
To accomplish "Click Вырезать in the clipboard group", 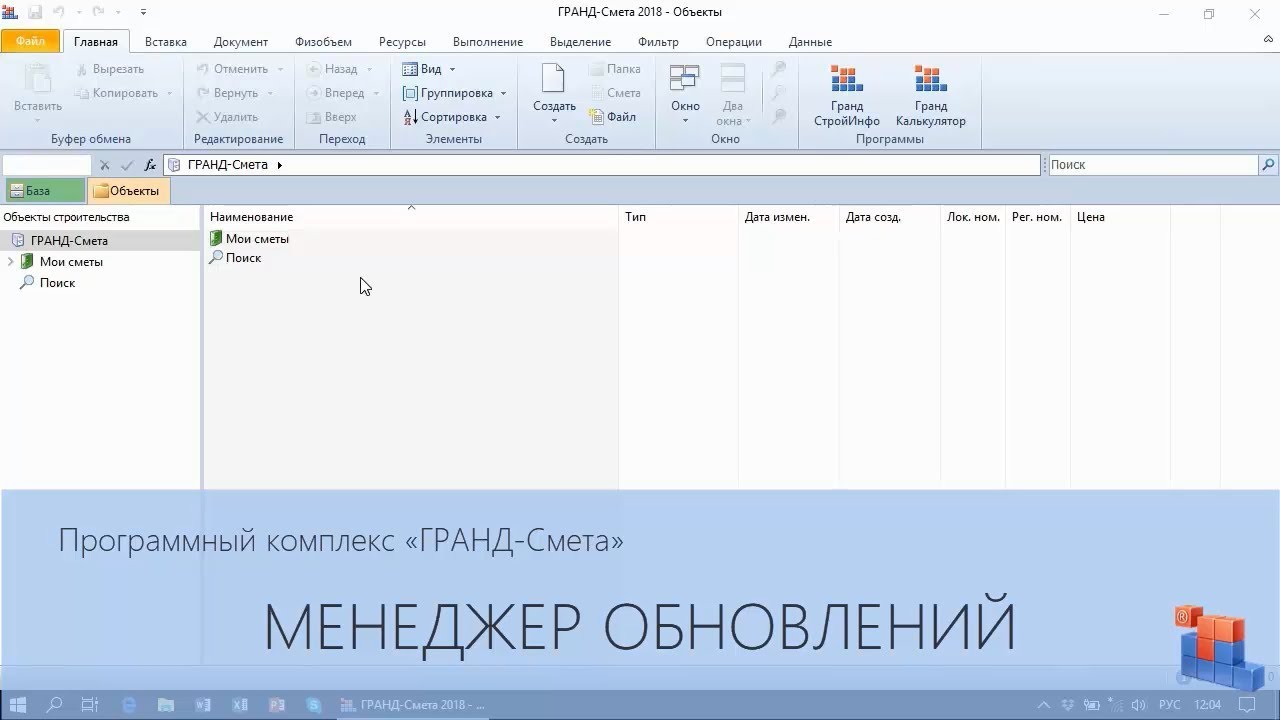I will click(x=110, y=69).
